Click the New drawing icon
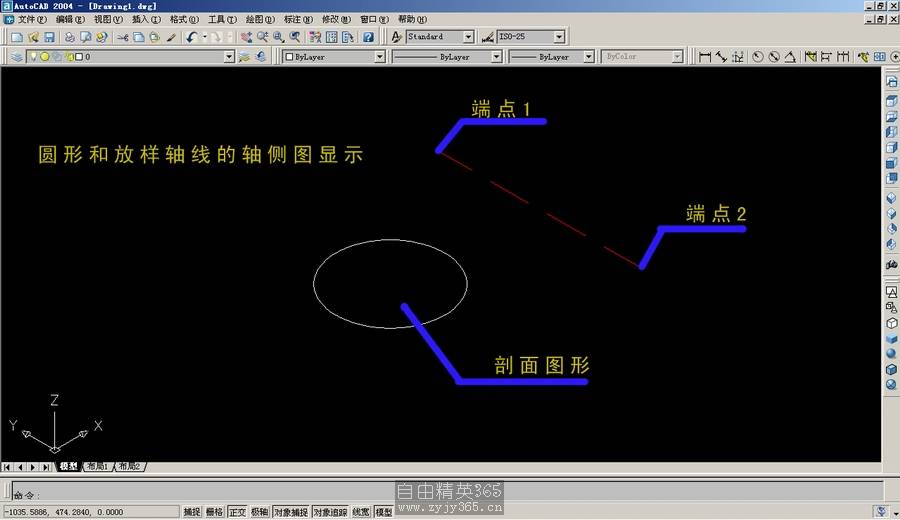This screenshot has width=900, height=520. coord(17,37)
